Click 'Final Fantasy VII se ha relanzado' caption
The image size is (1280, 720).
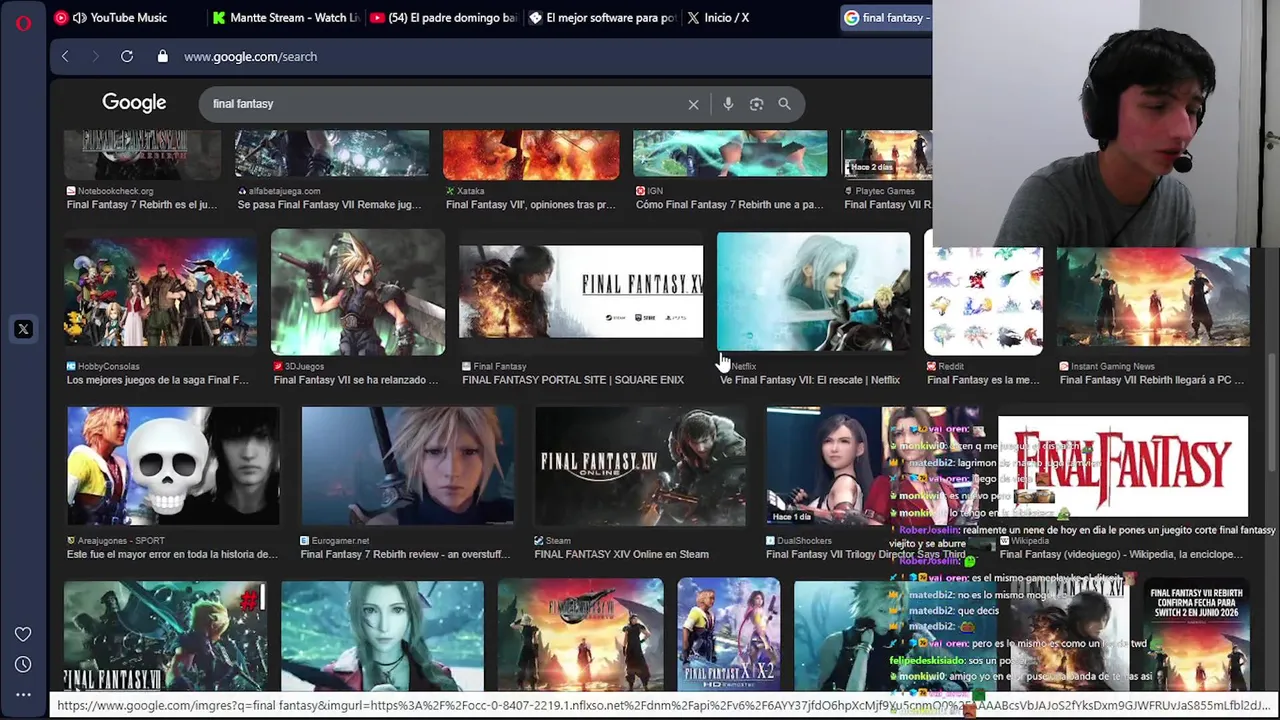356,380
